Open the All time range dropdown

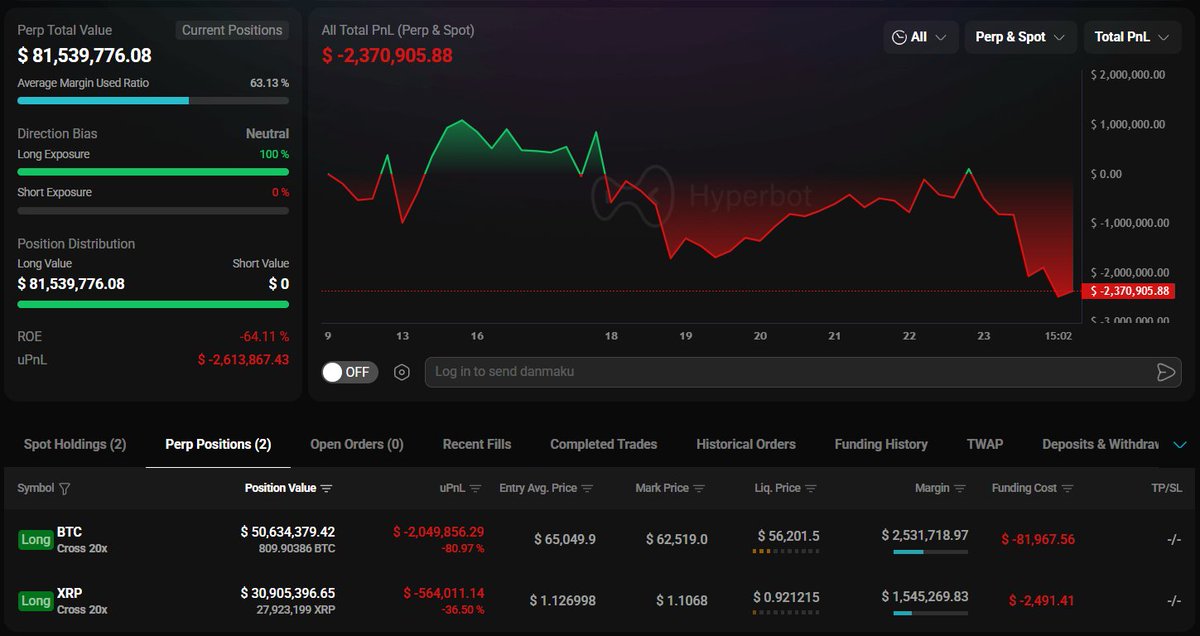[x=921, y=37]
